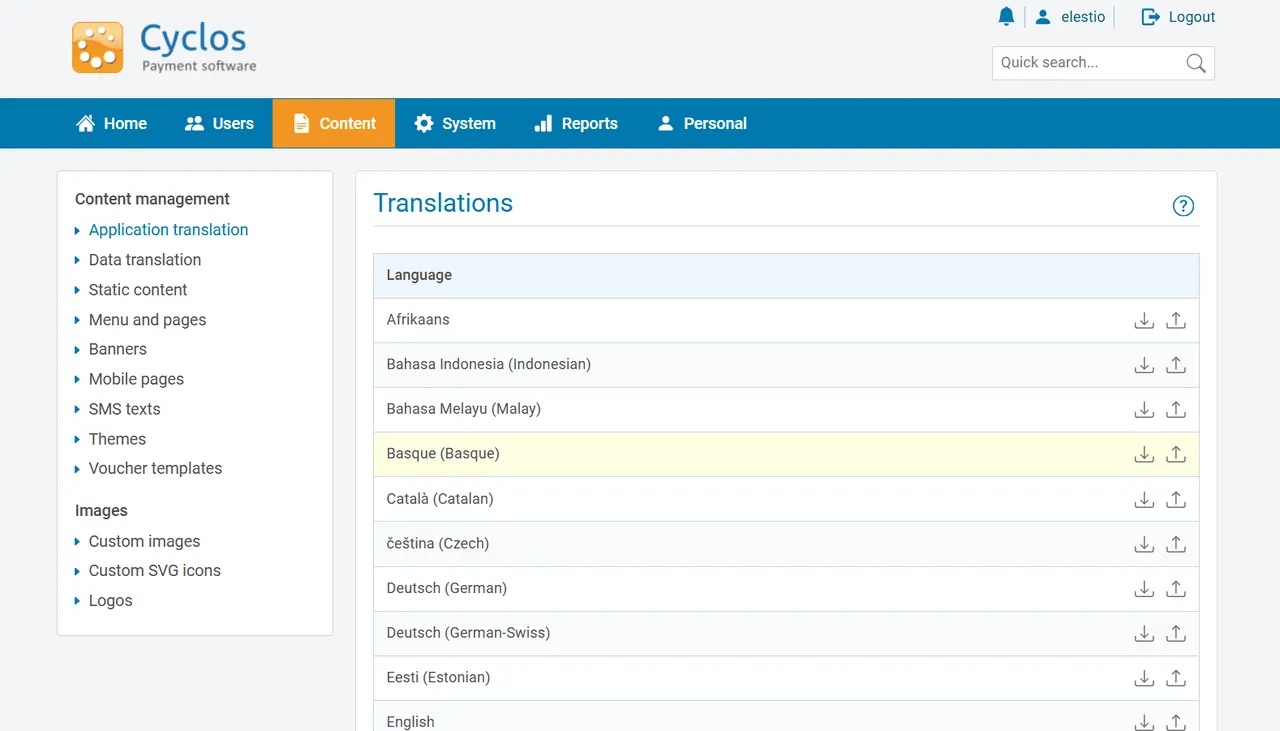Screen dimensions: 1280x731
Task: Open the Personal menu
Action: coord(702,123)
